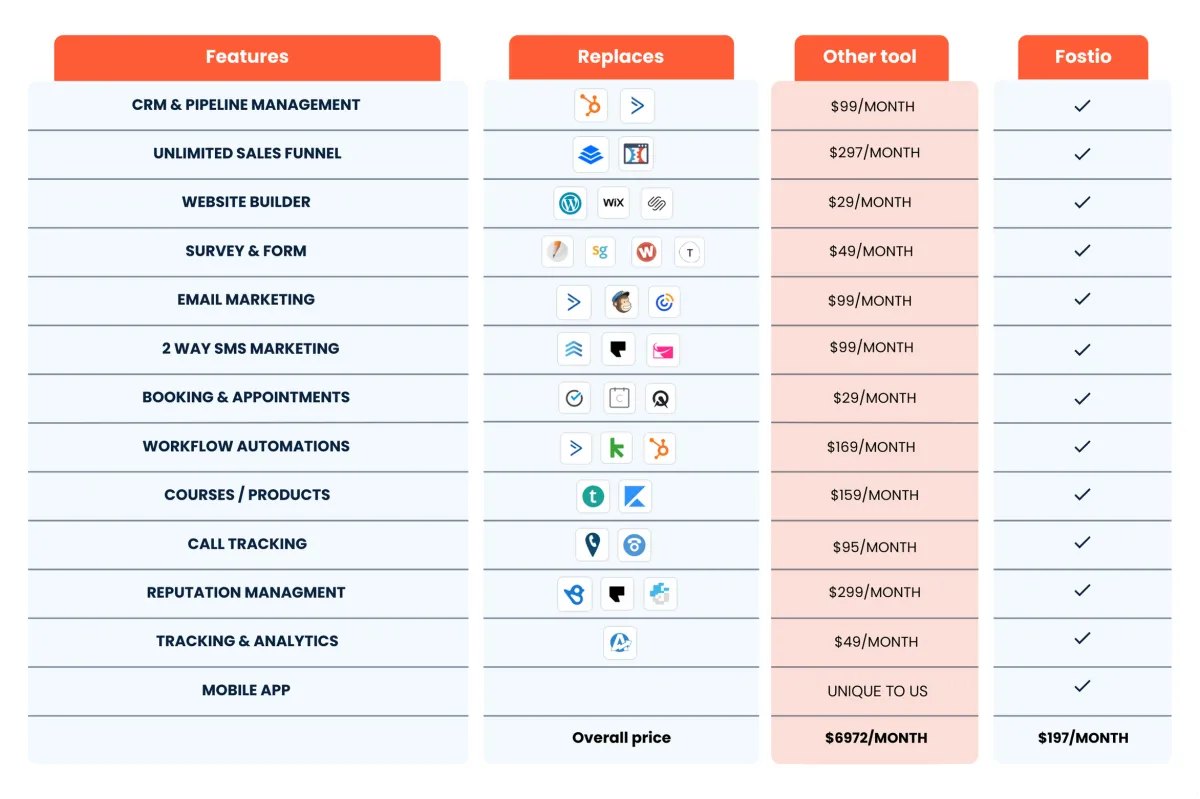The width and height of the screenshot is (1200, 799).
Task: Click the ClickFunnels icon in Sales Funnel row
Action: coord(636,154)
